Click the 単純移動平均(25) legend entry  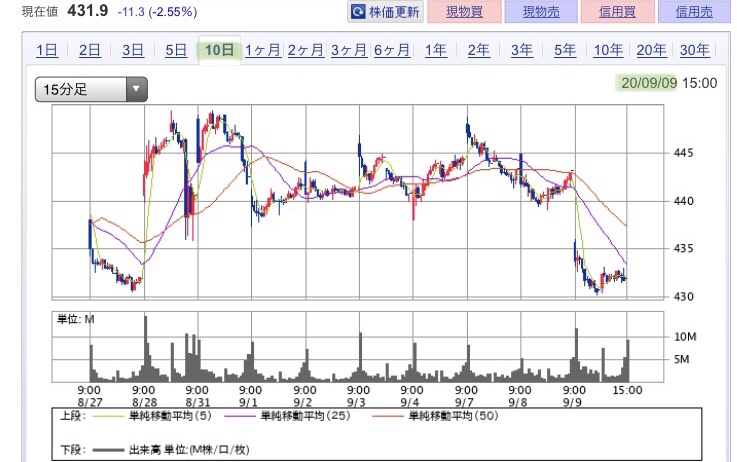pos(306,416)
